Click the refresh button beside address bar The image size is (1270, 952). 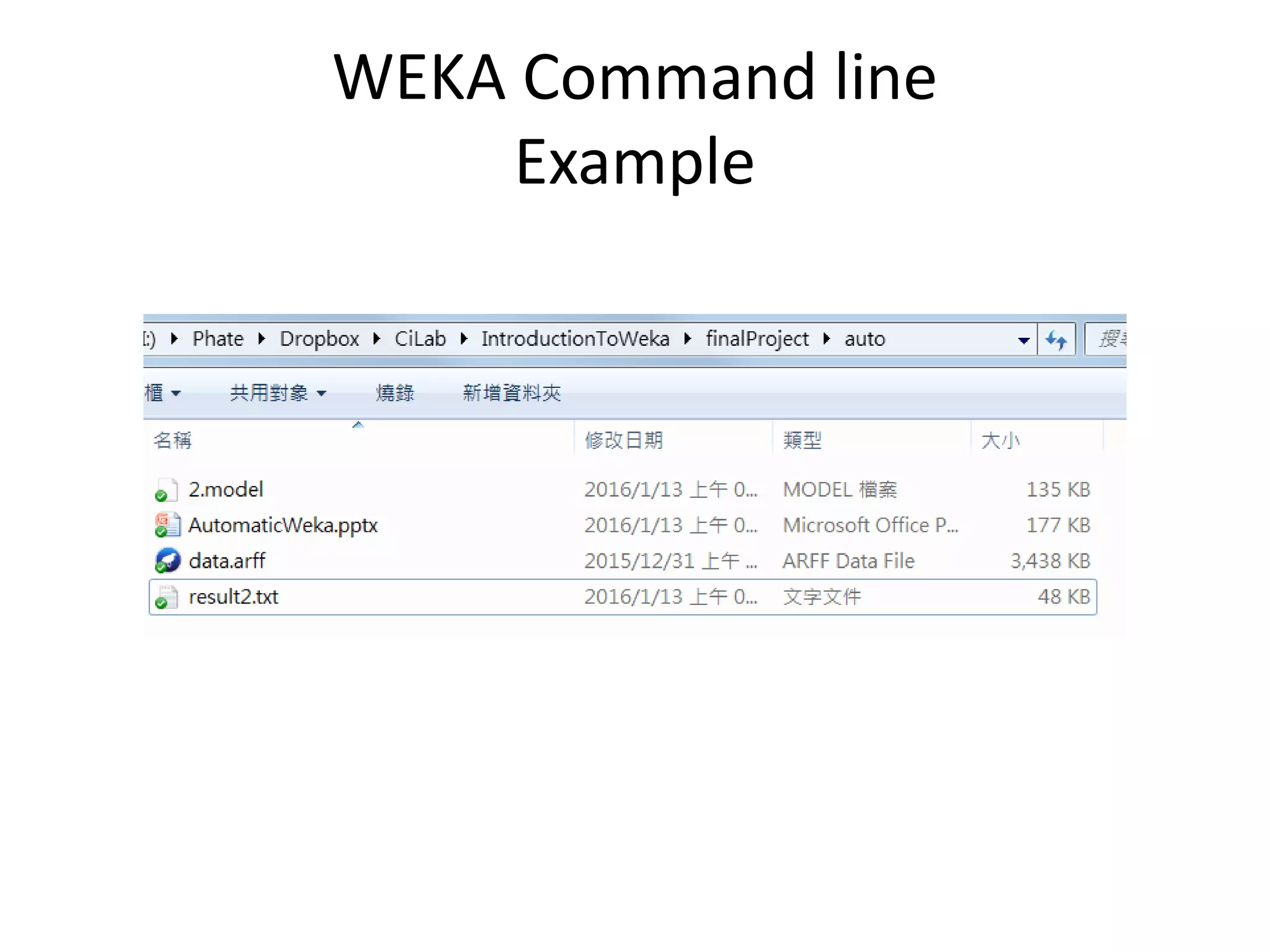[1057, 340]
